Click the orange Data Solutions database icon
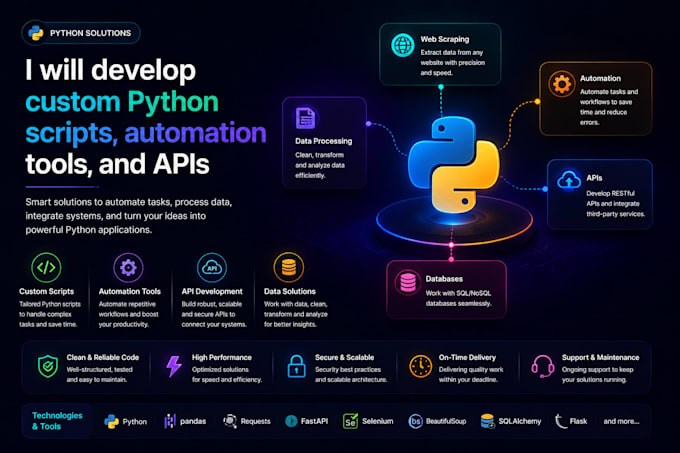The image size is (680, 453). (x=289, y=267)
